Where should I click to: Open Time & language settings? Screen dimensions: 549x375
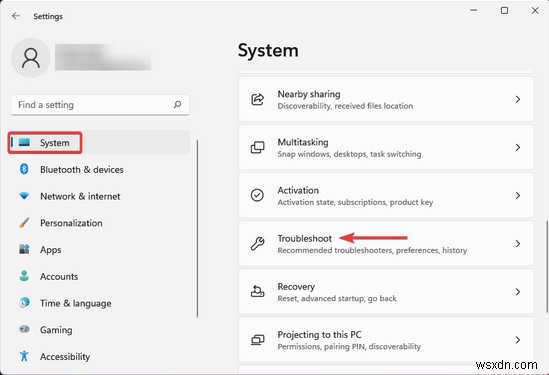point(76,303)
